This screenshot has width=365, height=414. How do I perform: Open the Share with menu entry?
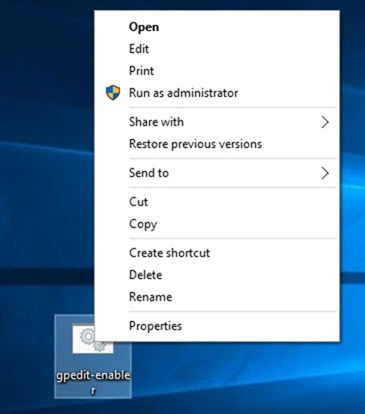(x=217, y=122)
